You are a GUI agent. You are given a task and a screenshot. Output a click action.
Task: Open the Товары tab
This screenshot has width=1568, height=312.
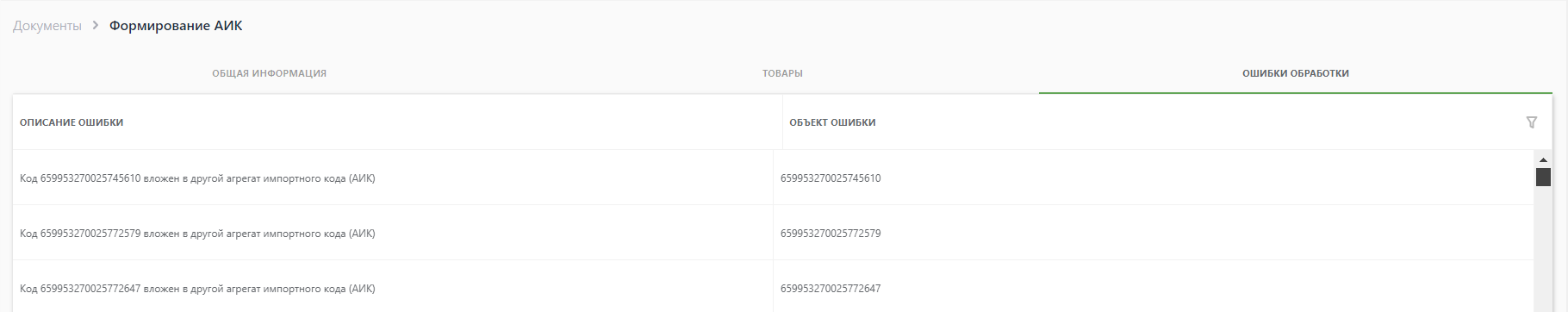pos(782,73)
